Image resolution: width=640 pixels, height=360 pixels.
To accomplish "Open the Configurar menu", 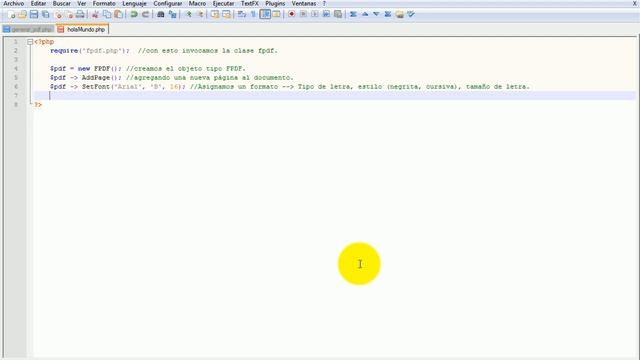I will click(168, 4).
